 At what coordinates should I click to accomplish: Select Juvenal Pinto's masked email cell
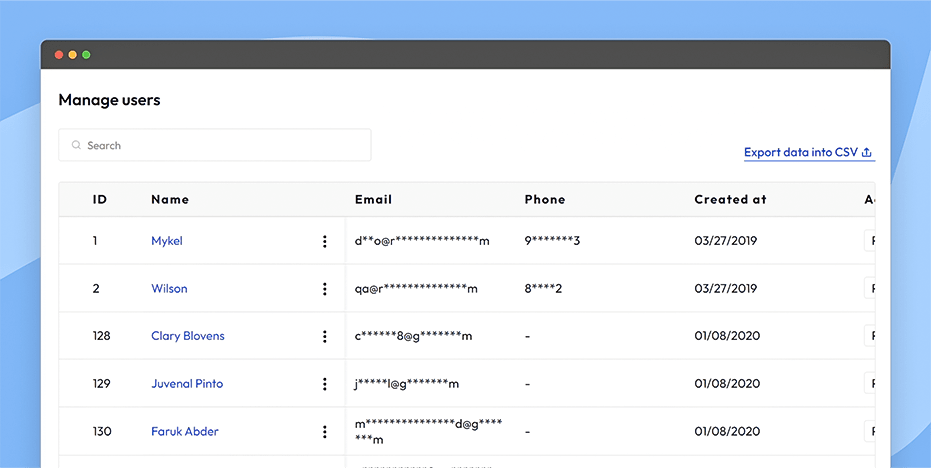point(407,384)
